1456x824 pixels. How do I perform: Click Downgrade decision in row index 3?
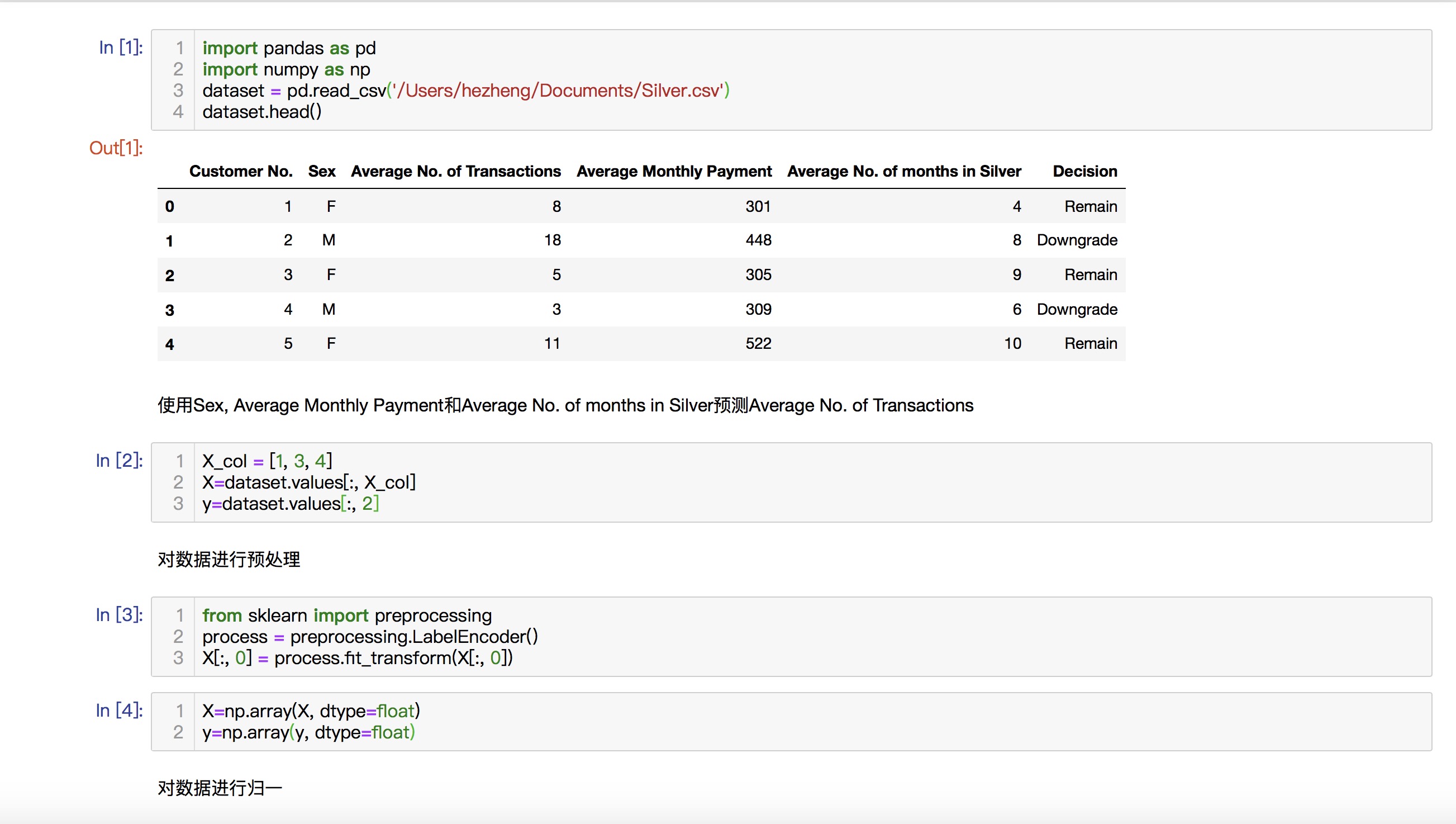(x=1077, y=310)
